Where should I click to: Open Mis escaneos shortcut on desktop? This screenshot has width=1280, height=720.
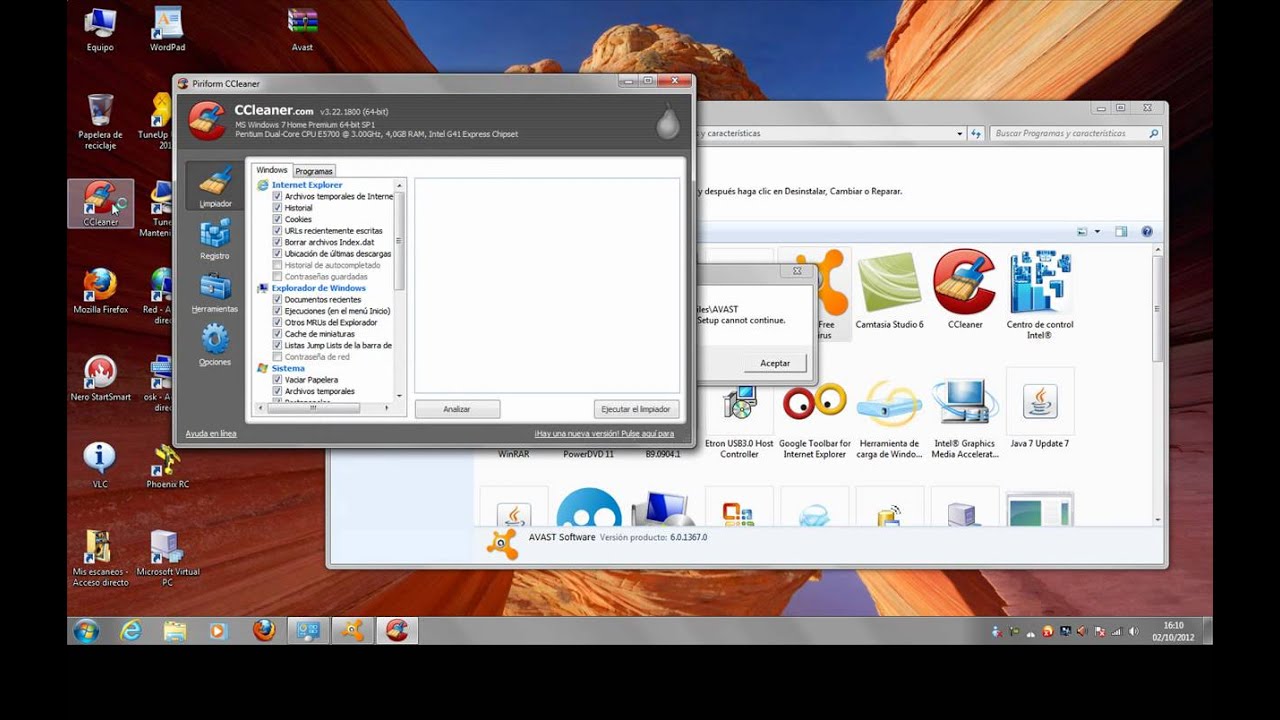pyautogui.click(x=100, y=557)
